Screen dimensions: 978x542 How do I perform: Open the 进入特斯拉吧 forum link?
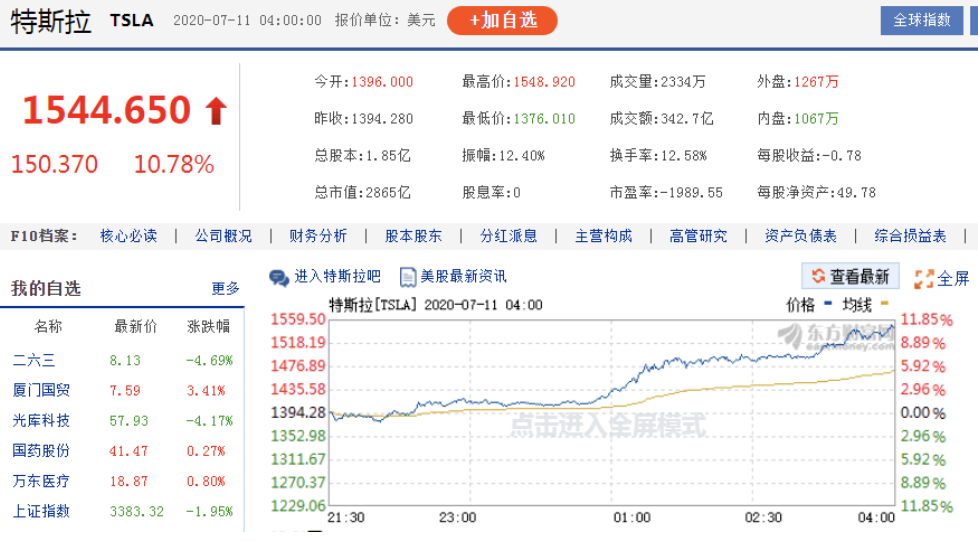point(337,276)
